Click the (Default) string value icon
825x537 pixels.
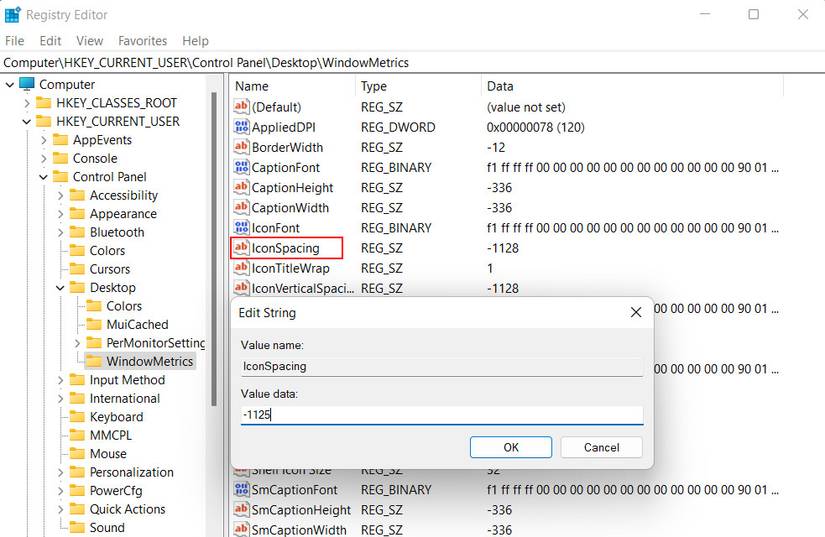point(242,107)
